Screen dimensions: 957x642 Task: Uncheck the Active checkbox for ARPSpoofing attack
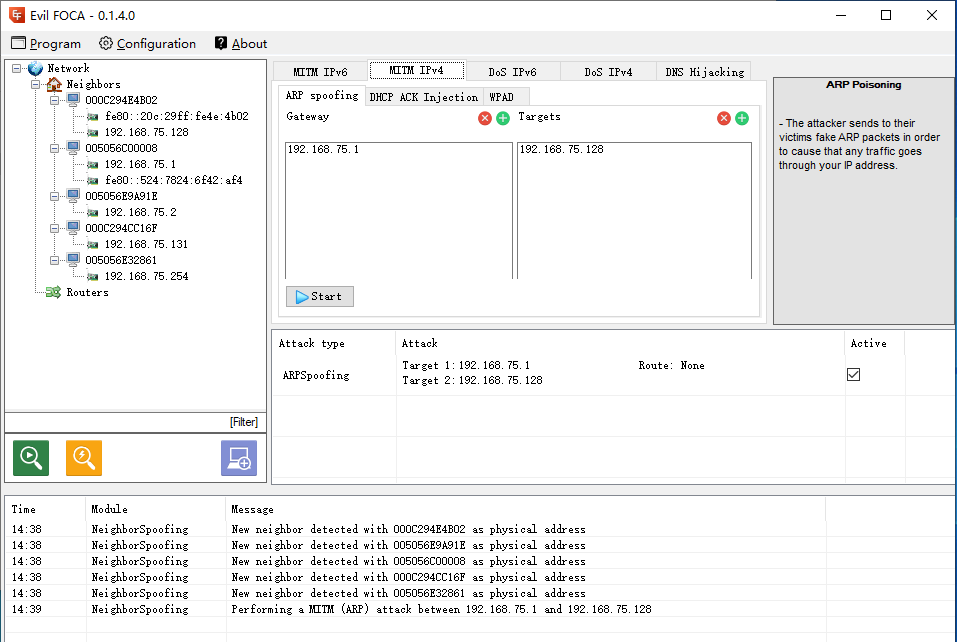click(x=853, y=374)
